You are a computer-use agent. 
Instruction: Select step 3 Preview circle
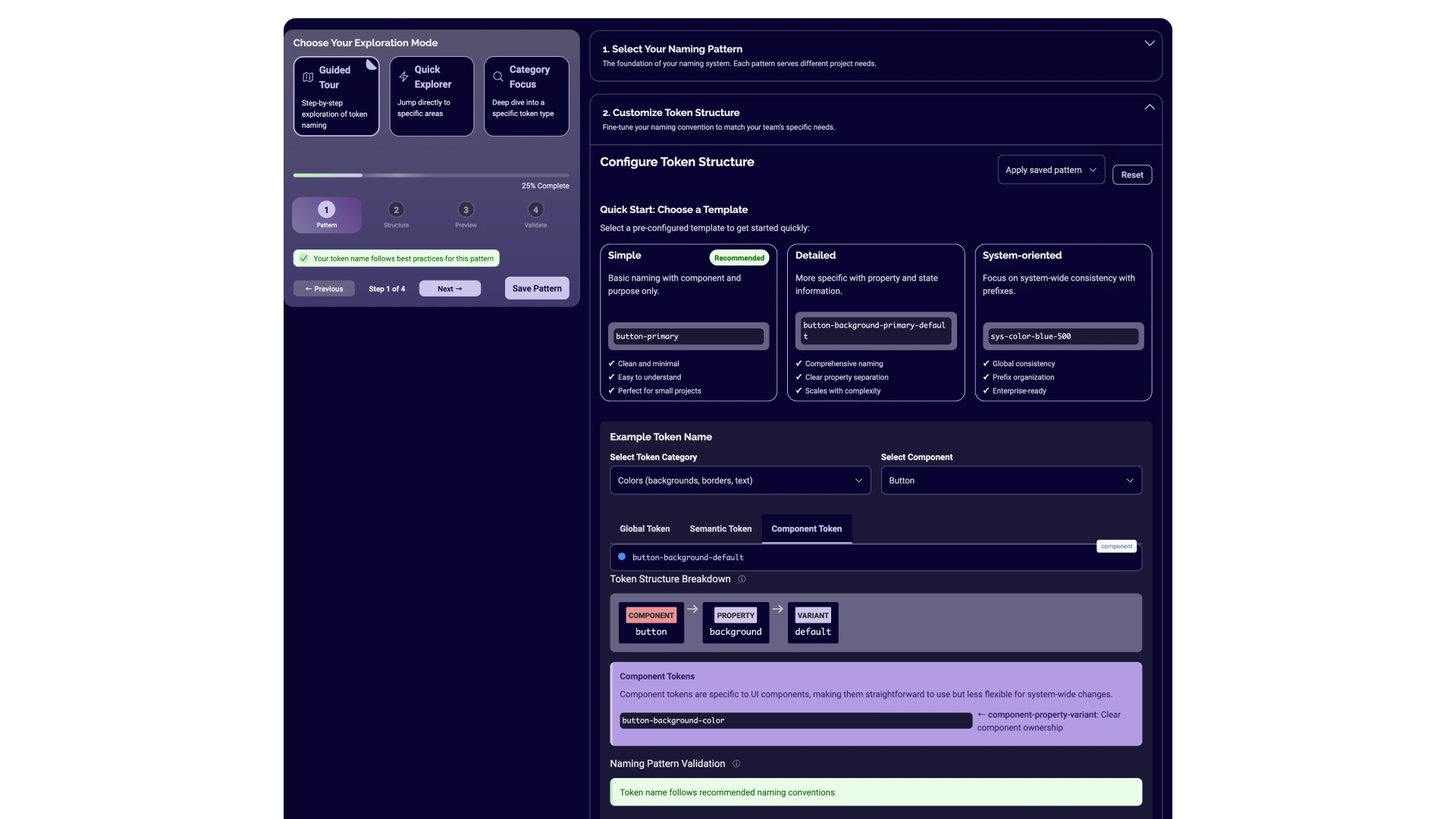tap(466, 210)
